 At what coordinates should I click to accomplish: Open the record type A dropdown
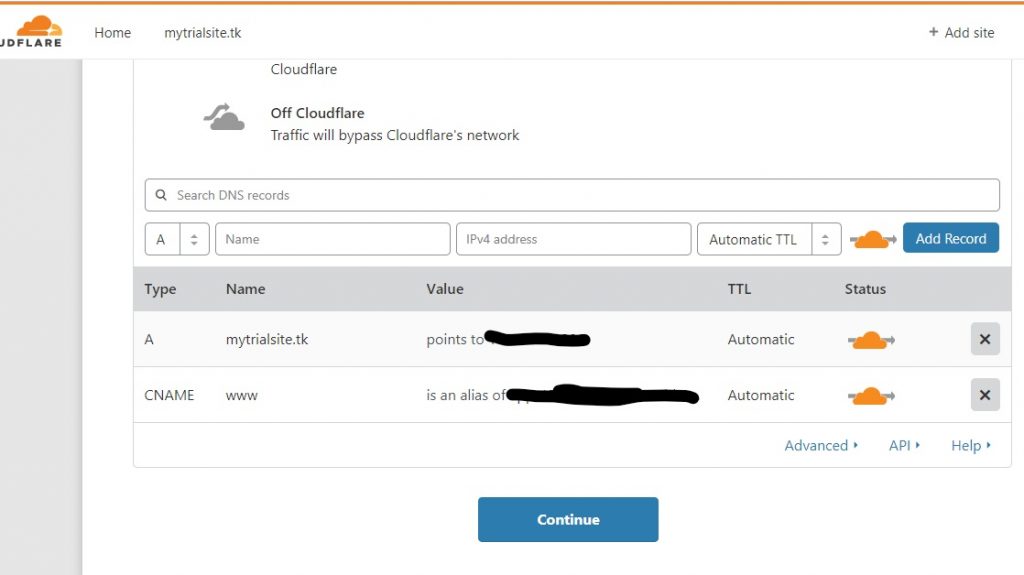pos(177,239)
